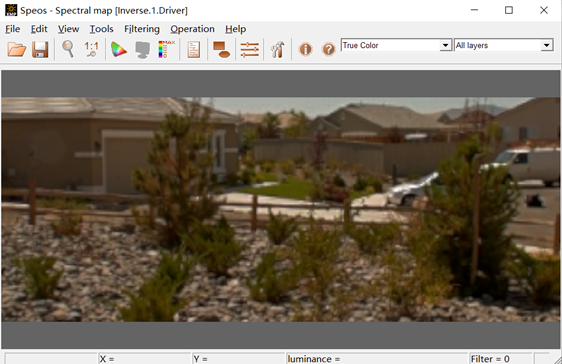Open the wrench and hammer tools icon
Screen dimensions: 562x364
point(277,49)
